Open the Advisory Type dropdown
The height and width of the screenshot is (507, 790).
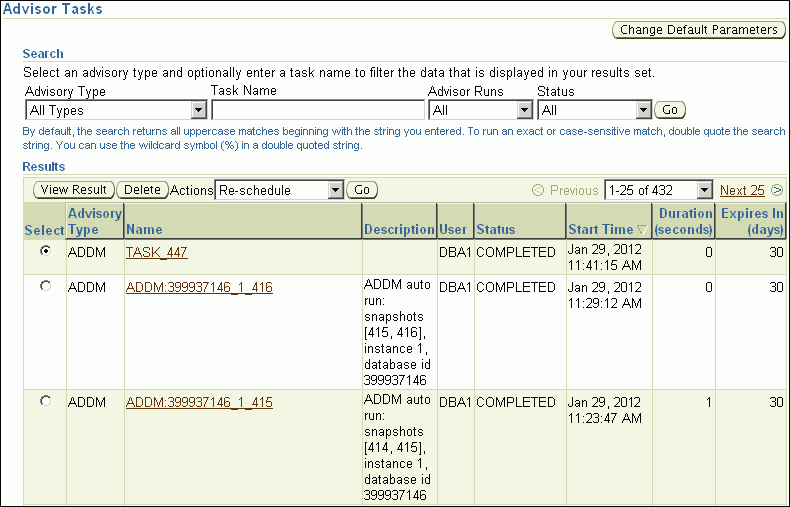coord(115,110)
